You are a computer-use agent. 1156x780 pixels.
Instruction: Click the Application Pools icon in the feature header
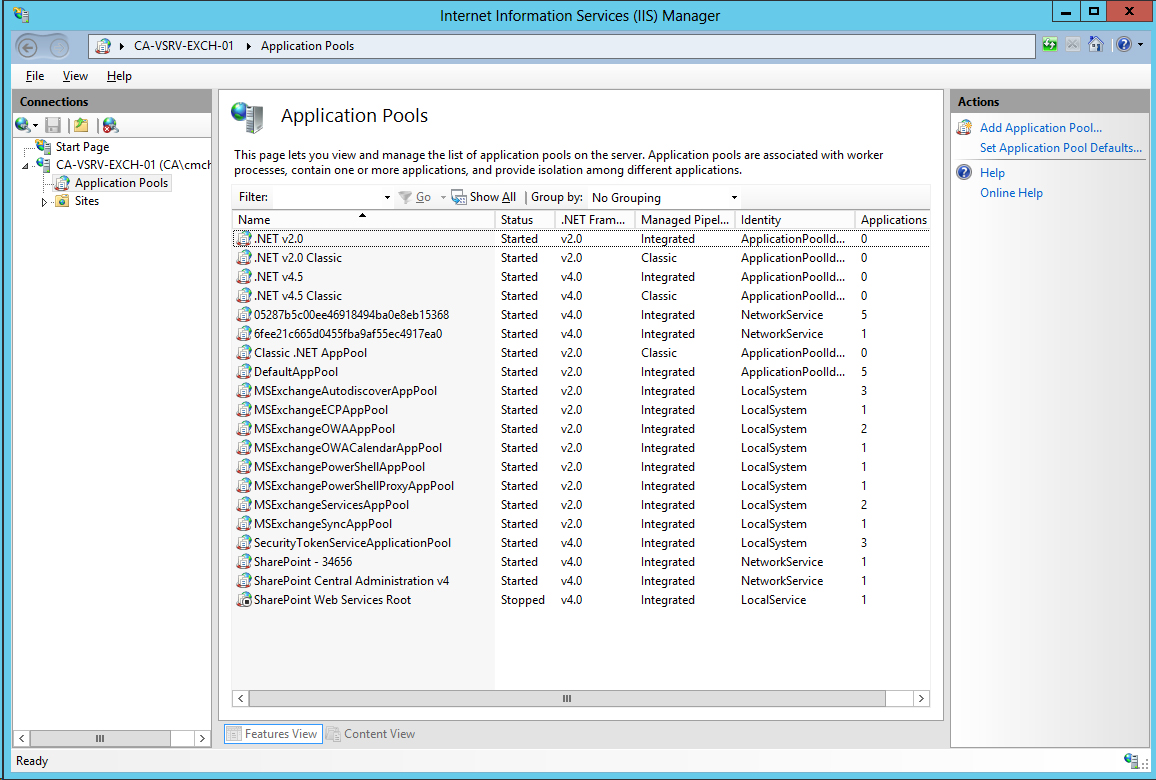[246, 114]
